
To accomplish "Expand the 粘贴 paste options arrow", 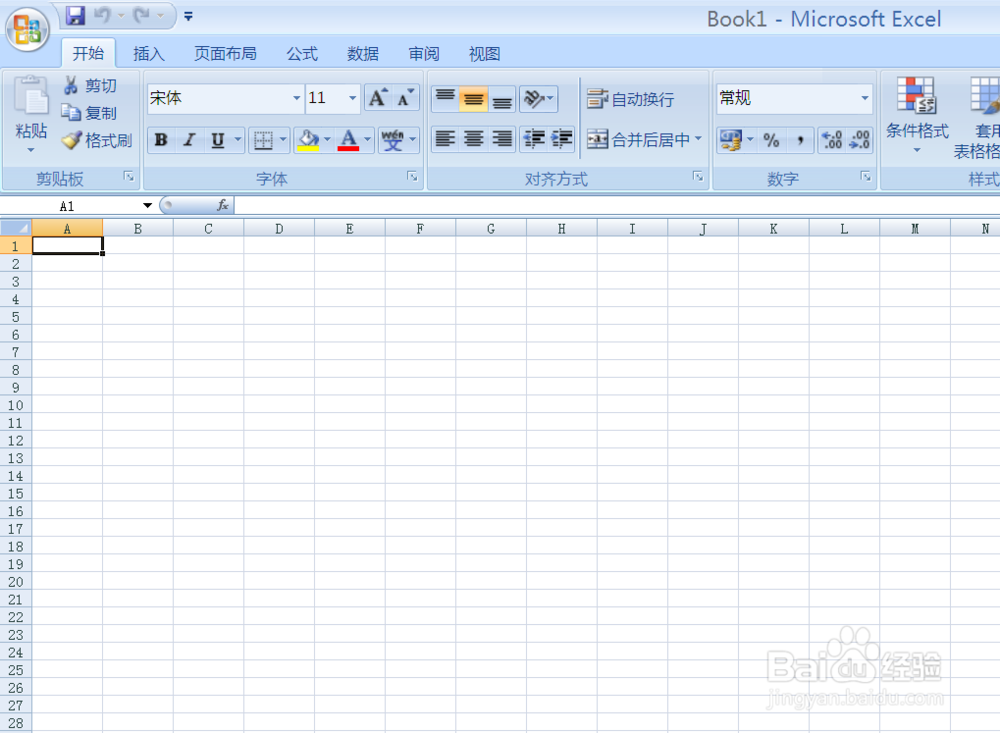I will (x=31, y=151).
